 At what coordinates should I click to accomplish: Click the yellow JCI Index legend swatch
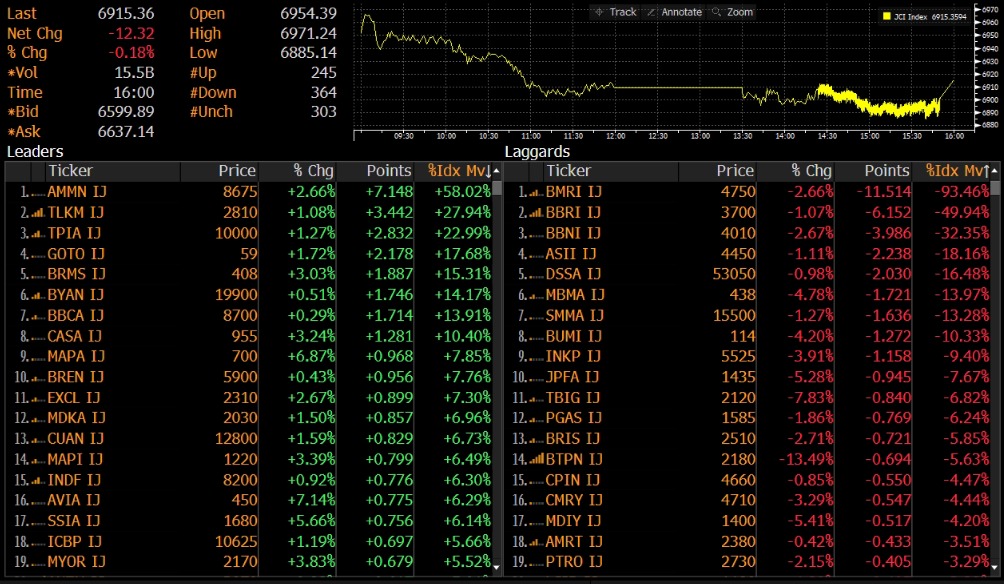pyautogui.click(x=887, y=16)
